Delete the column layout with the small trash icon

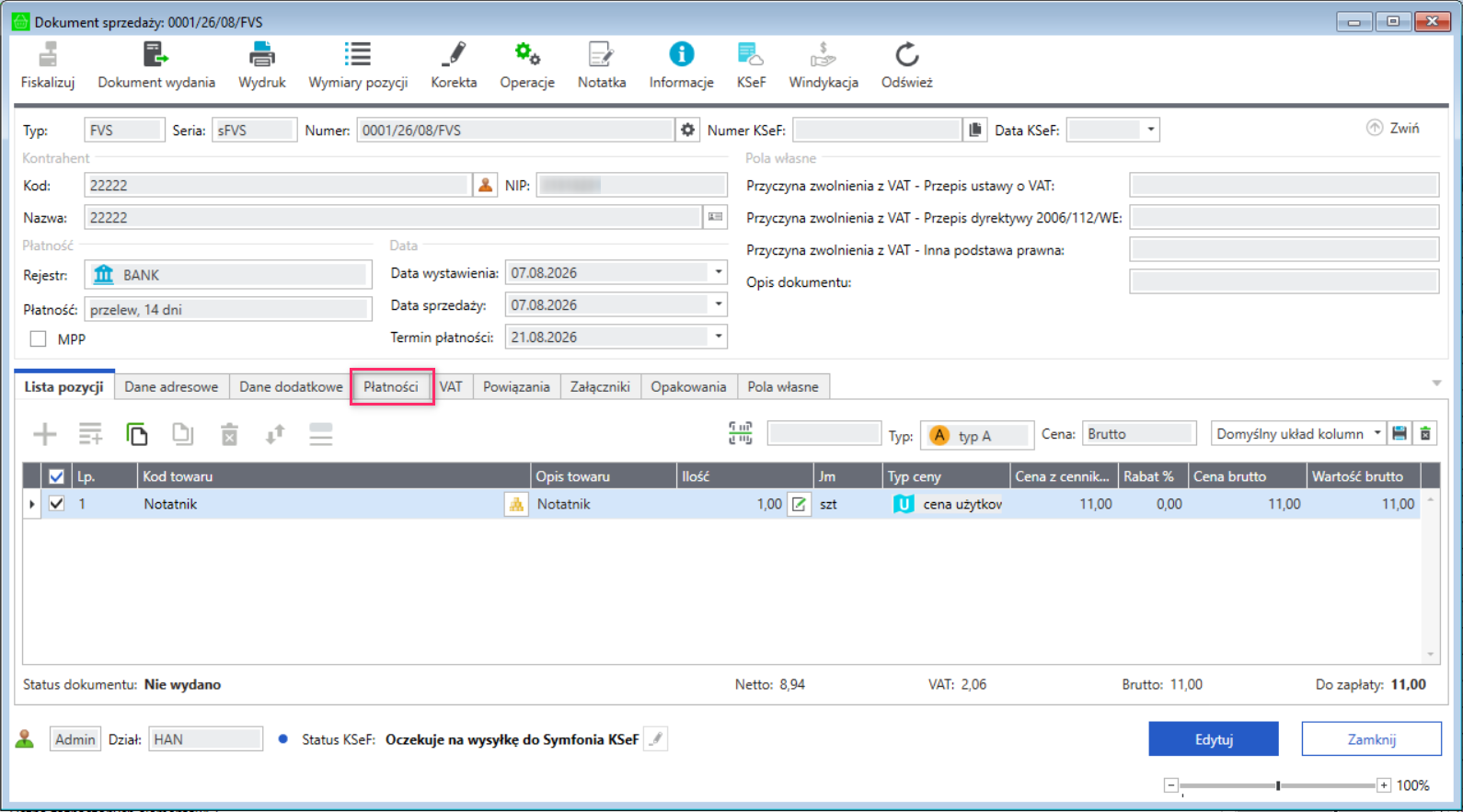pyautogui.click(x=1425, y=434)
